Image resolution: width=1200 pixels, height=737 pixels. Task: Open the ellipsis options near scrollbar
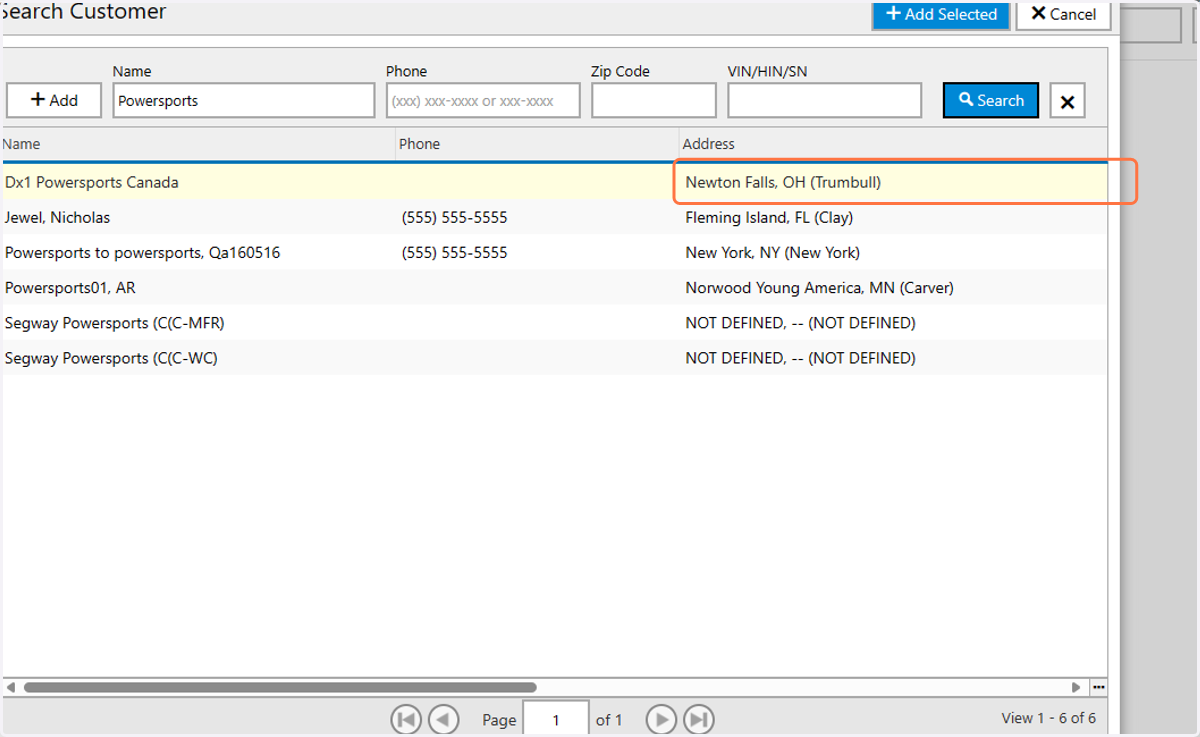coord(1098,688)
